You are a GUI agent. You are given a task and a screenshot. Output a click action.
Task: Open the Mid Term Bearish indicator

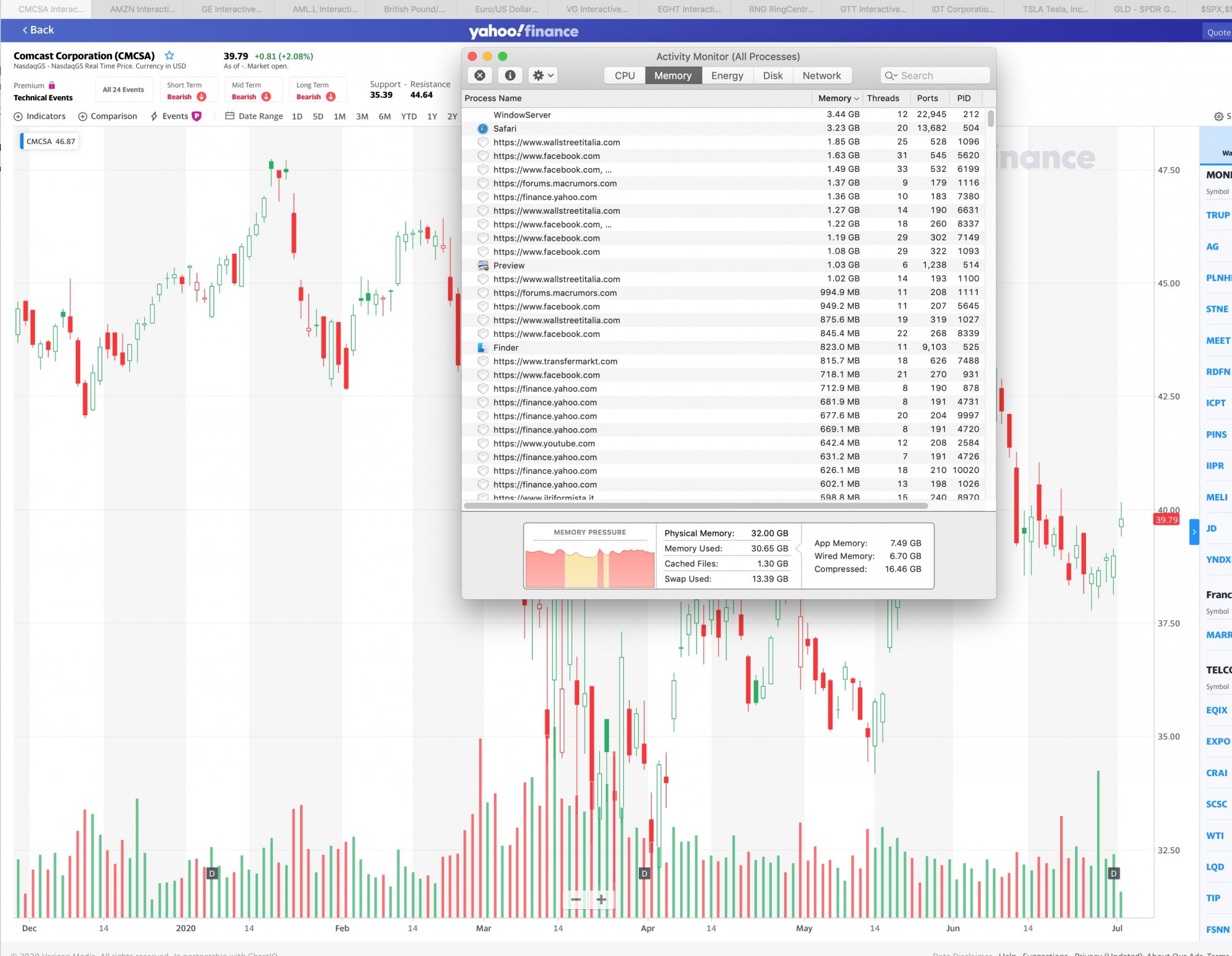click(x=253, y=90)
